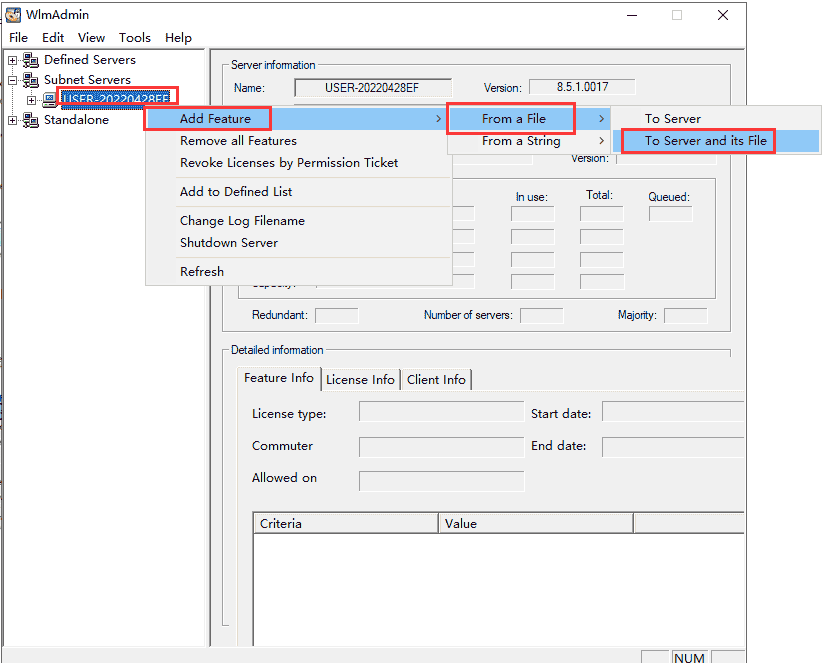Click the Majority field

(685, 316)
